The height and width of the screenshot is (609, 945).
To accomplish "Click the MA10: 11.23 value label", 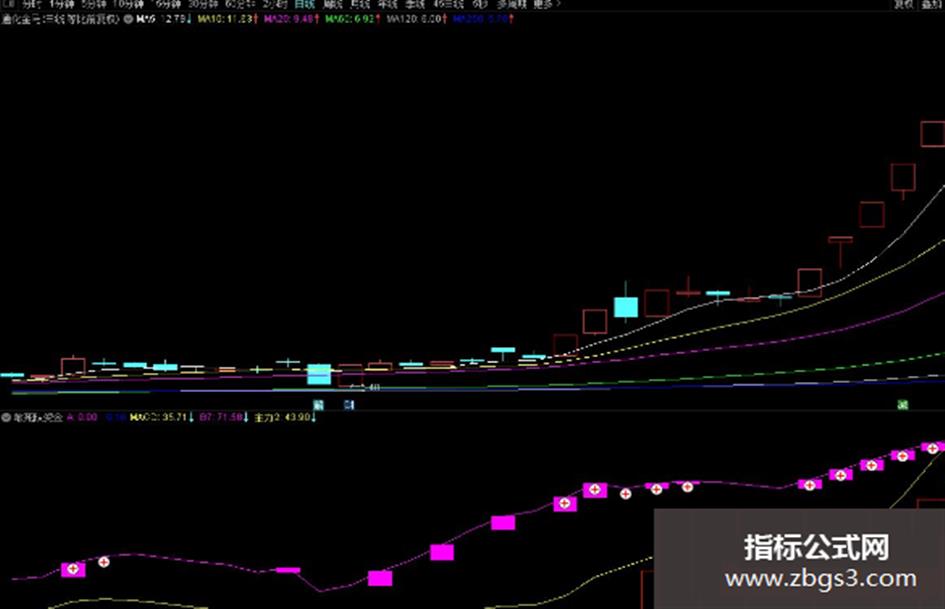I will click(x=227, y=19).
